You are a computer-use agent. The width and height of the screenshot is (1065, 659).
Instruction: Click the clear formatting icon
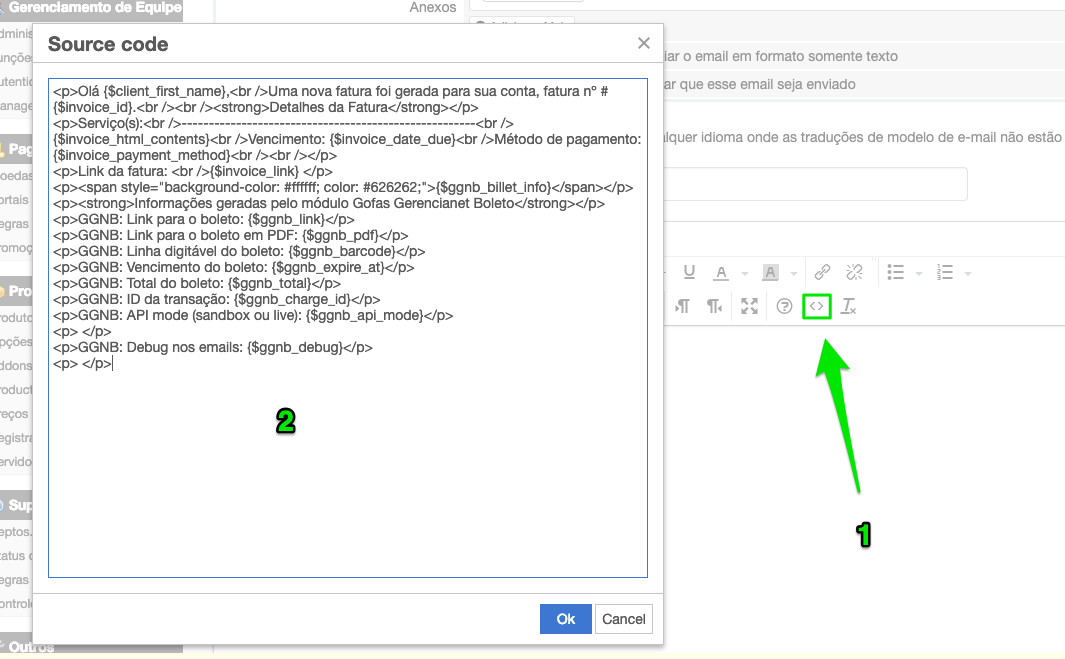click(849, 306)
